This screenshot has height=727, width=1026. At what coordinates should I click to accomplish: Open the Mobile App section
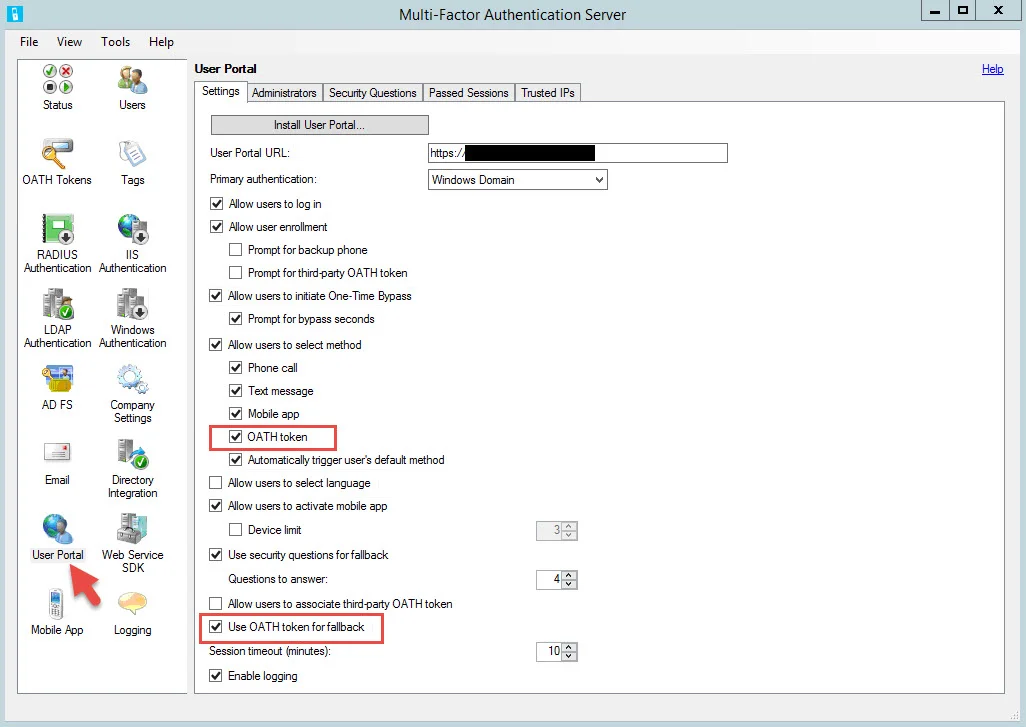[x=57, y=612]
